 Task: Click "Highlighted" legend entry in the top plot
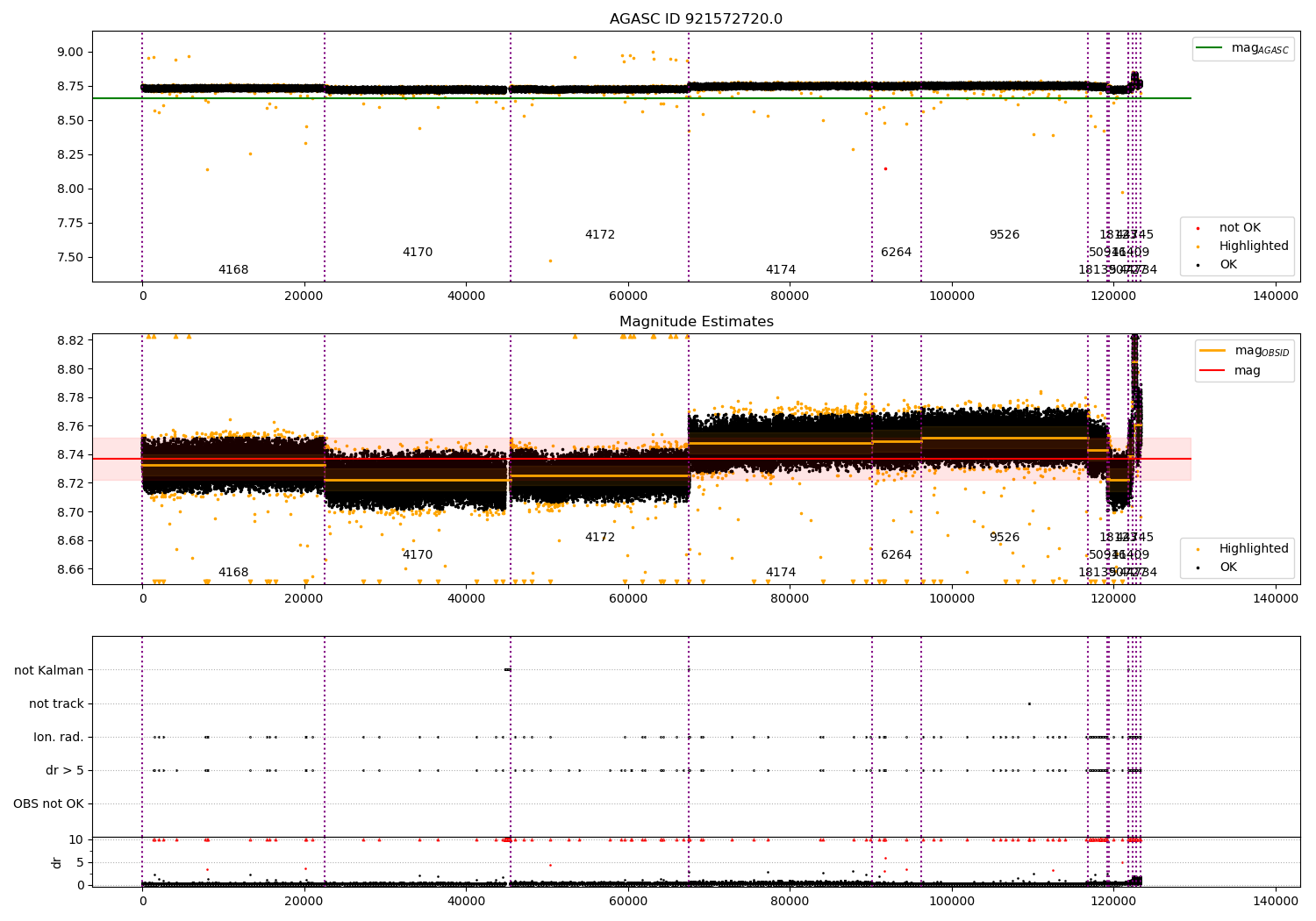click(1254, 246)
